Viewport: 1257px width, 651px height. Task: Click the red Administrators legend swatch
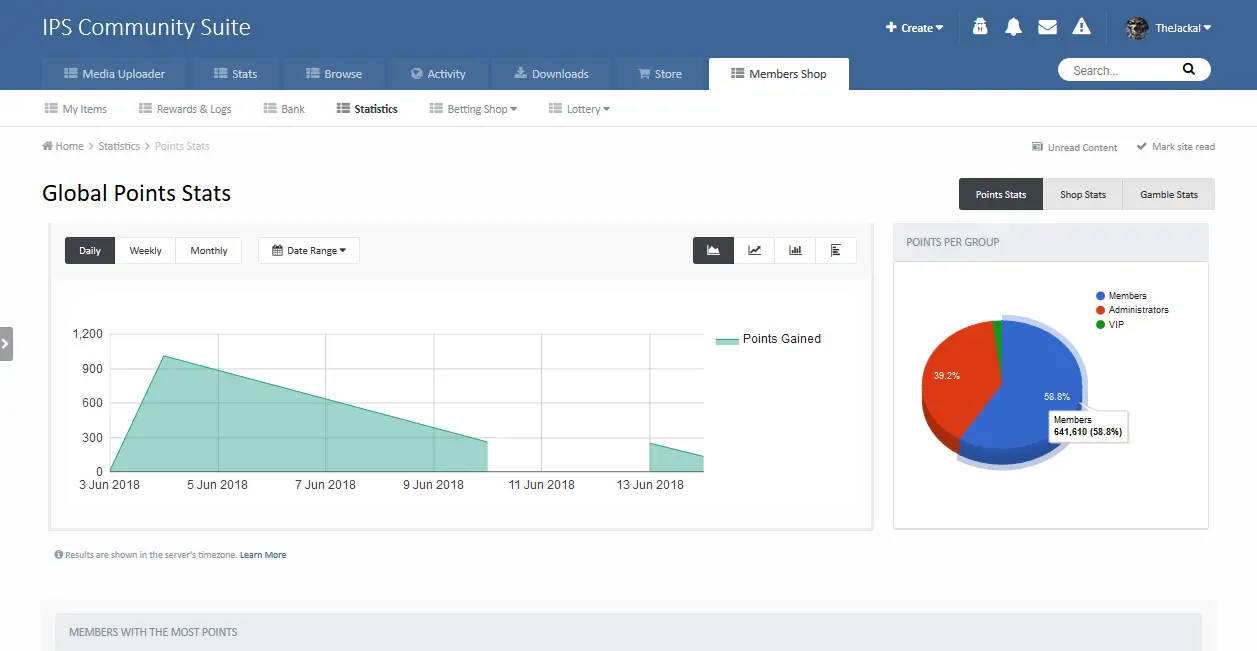pos(1101,310)
